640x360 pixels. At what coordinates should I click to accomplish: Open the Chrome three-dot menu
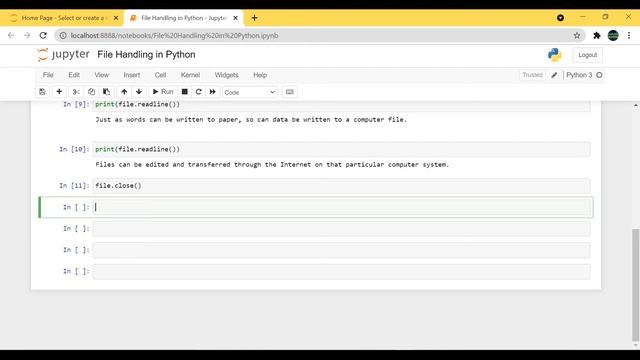pos(629,36)
